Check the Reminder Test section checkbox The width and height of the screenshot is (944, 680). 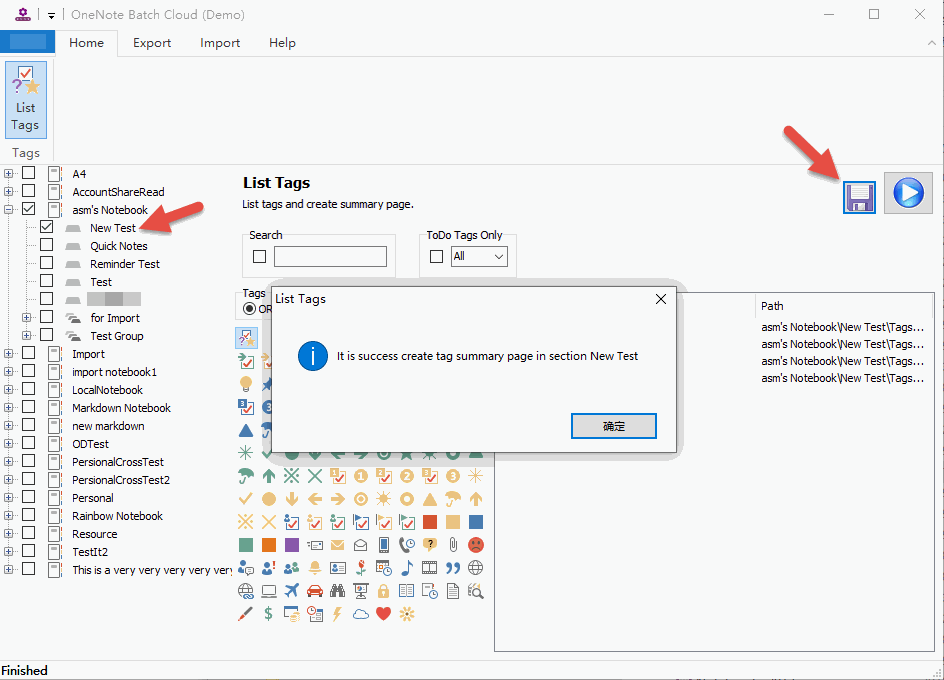point(46,263)
